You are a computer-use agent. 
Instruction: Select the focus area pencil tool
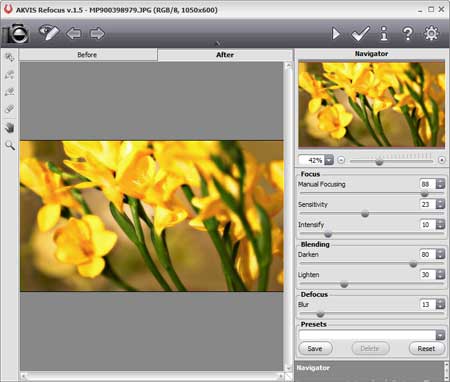coord(10,74)
